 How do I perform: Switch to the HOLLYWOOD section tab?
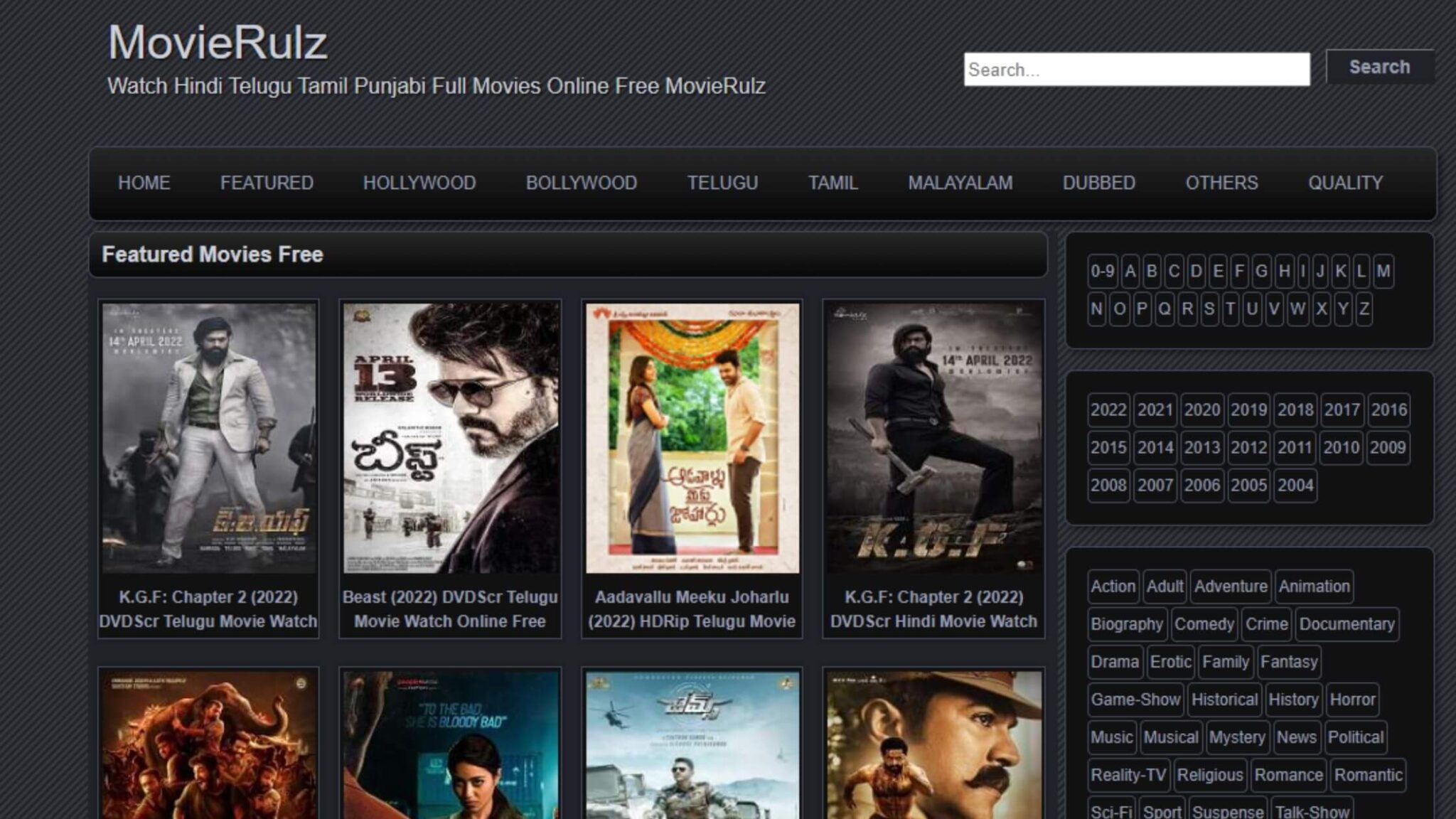(x=418, y=183)
